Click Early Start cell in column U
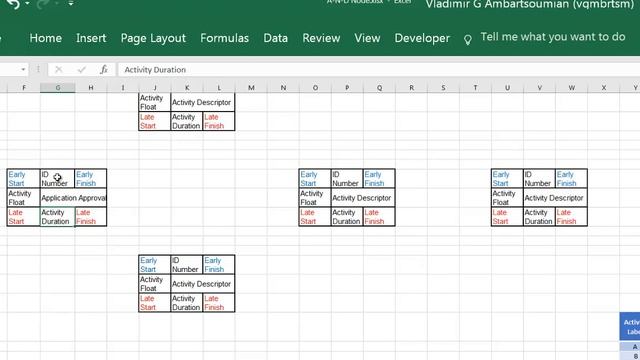 click(x=507, y=179)
